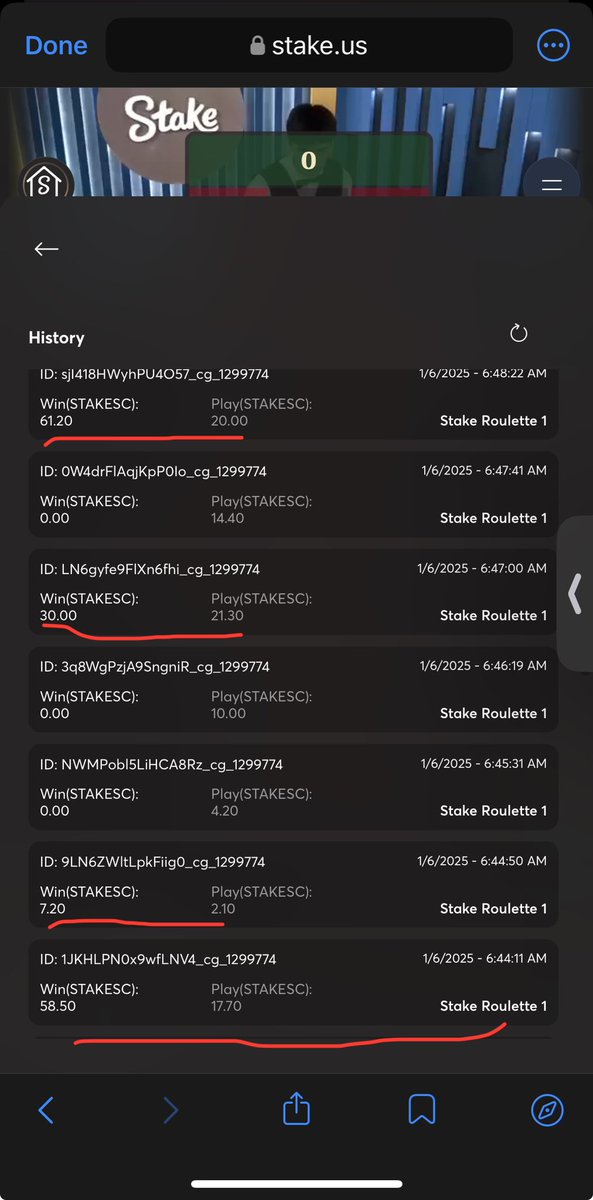
Task: Click timestamp 1/6/2025 - 6:46:19 AM
Action: [x=482, y=666]
